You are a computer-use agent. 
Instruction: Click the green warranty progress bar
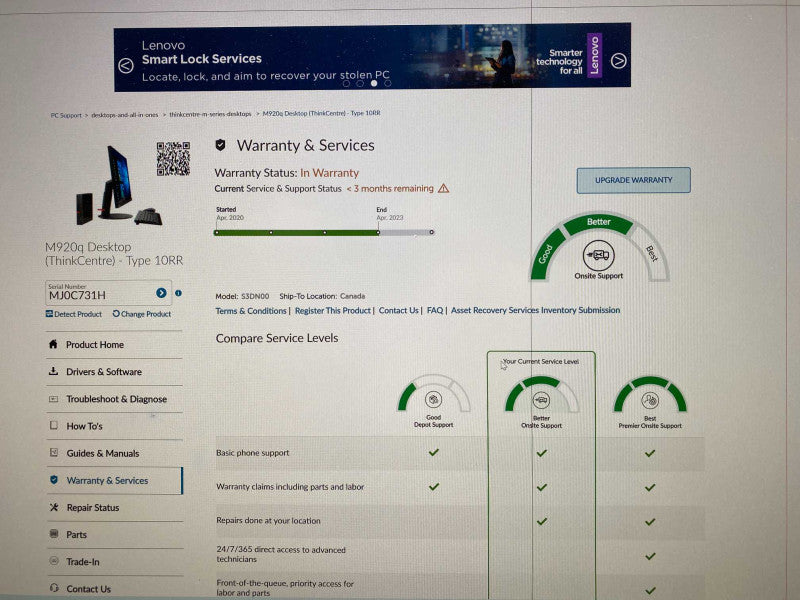point(297,233)
